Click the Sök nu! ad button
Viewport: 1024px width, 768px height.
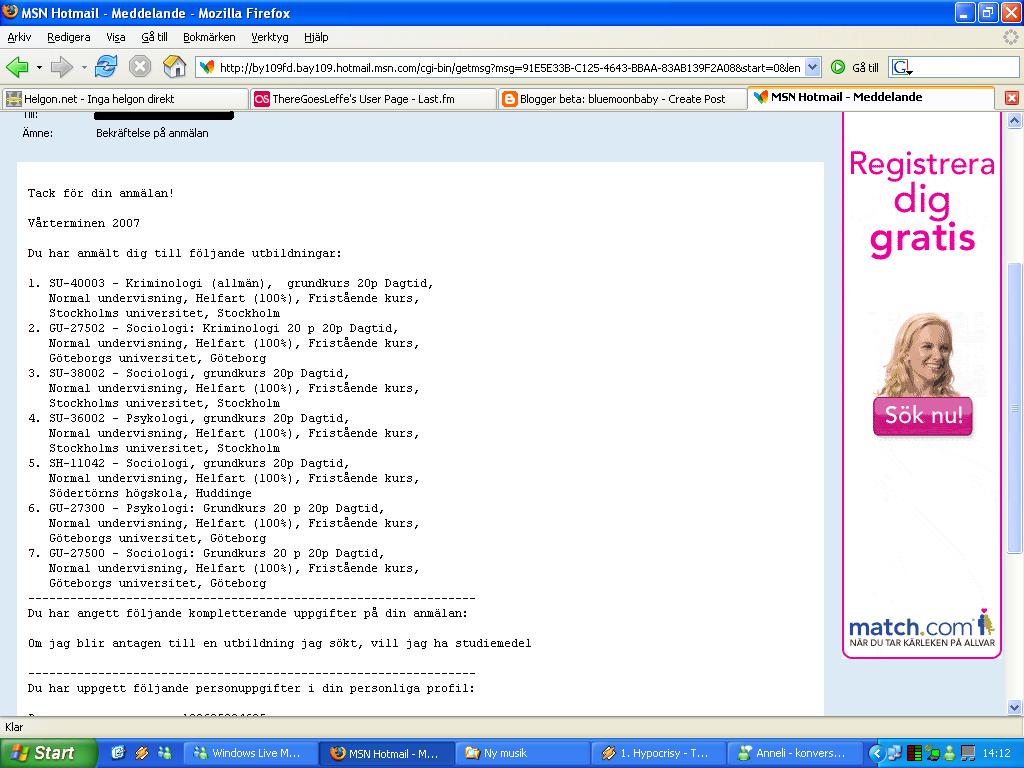923,416
